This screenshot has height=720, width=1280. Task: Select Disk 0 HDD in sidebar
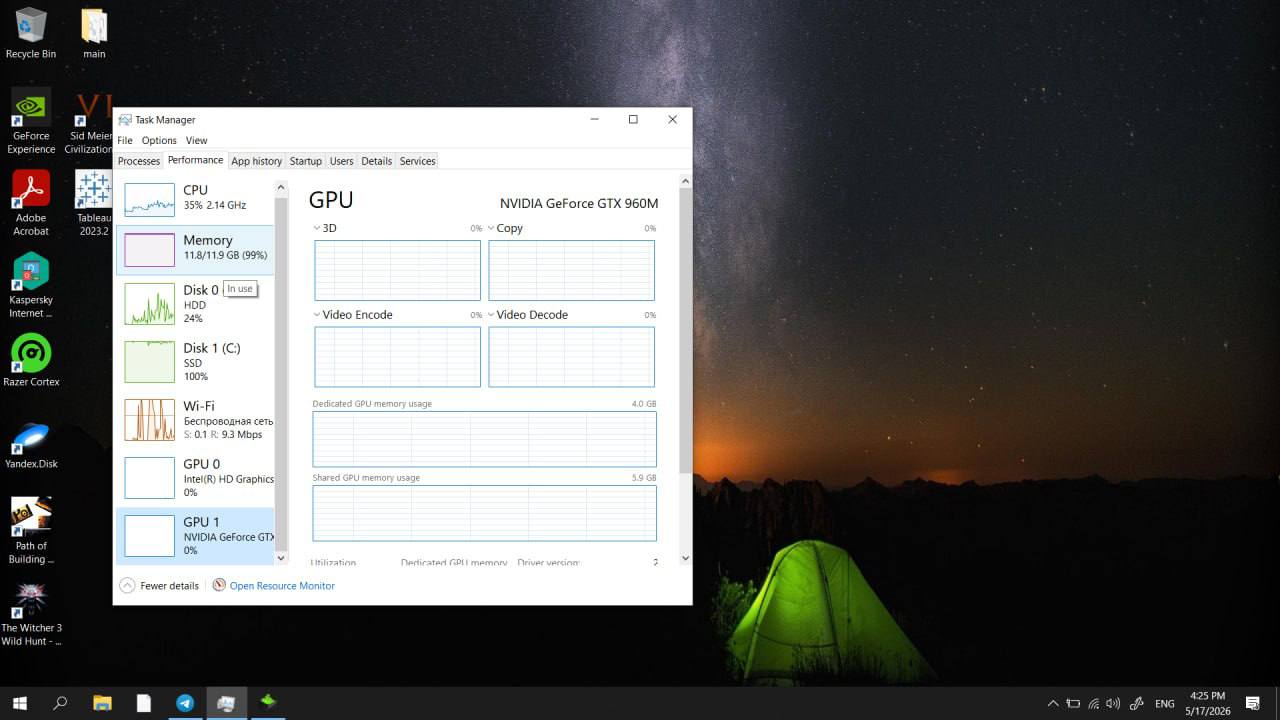pyautogui.click(x=195, y=304)
